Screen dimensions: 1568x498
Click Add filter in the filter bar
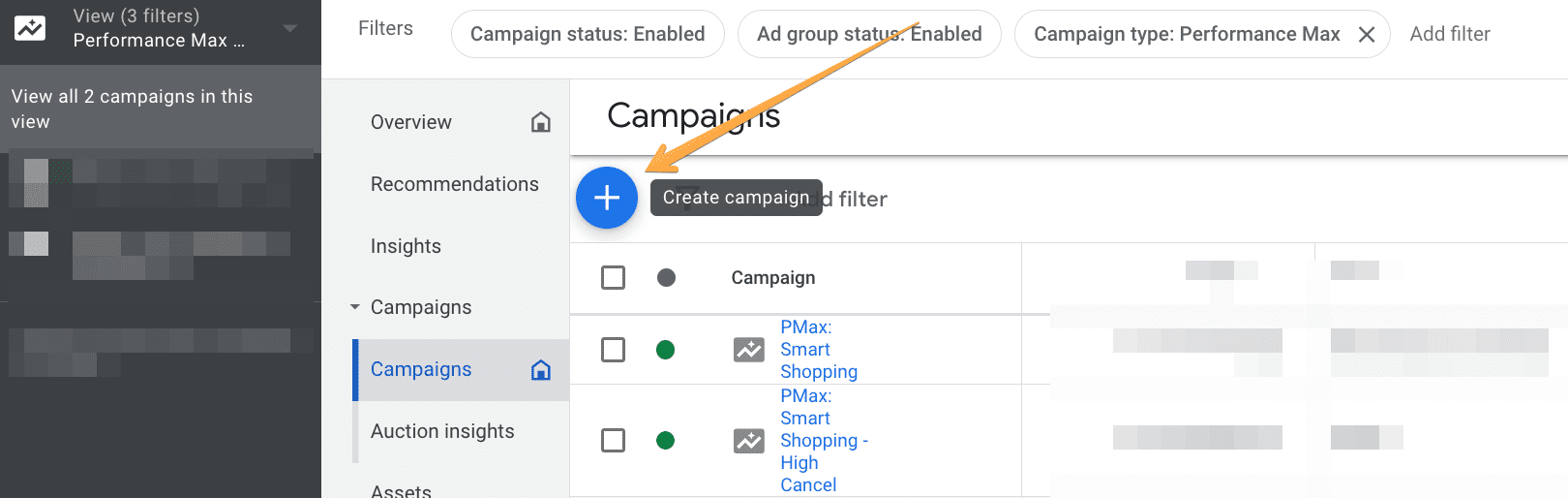coord(1449,35)
